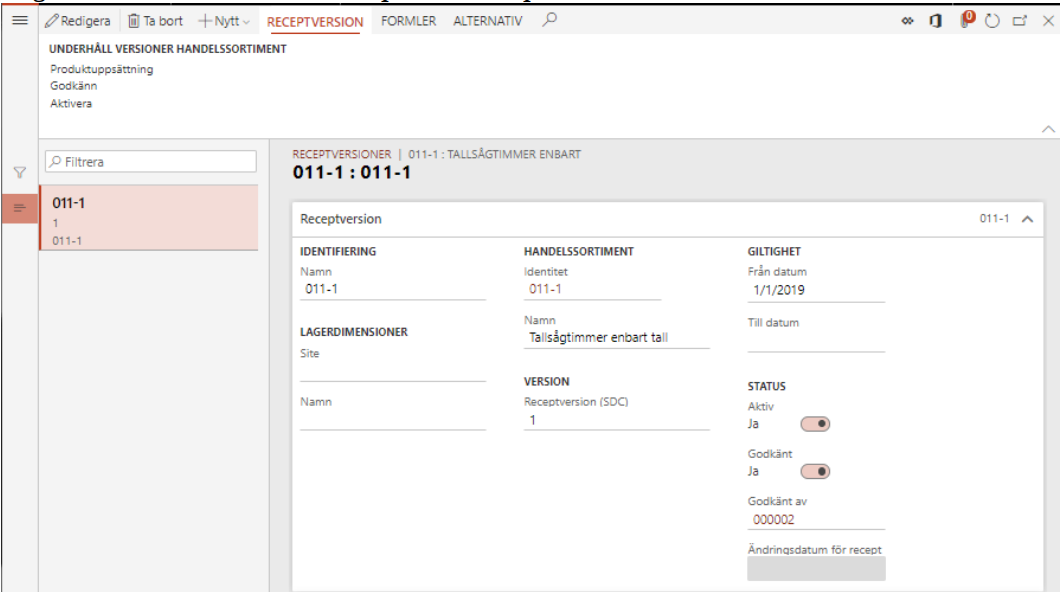Image resolution: width=1063 pixels, height=592 pixels.
Task: Click the Redigera edit button
Action: coord(78,21)
